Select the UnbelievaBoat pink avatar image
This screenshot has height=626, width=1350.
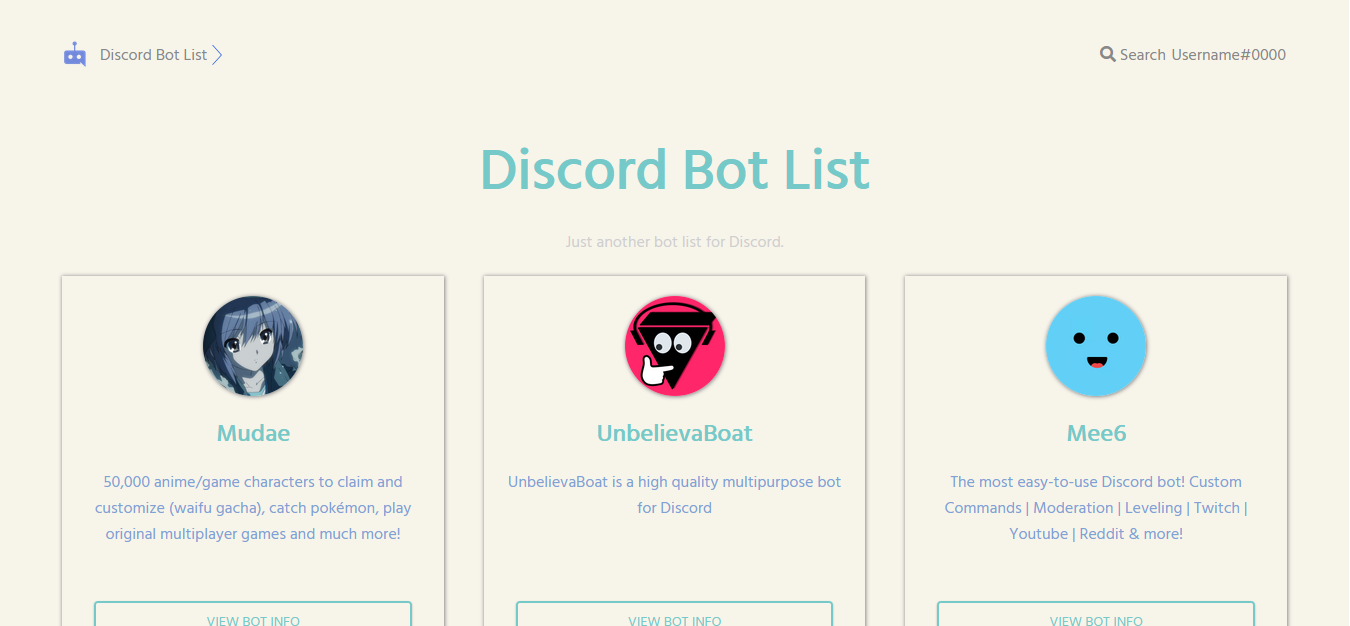tap(675, 346)
